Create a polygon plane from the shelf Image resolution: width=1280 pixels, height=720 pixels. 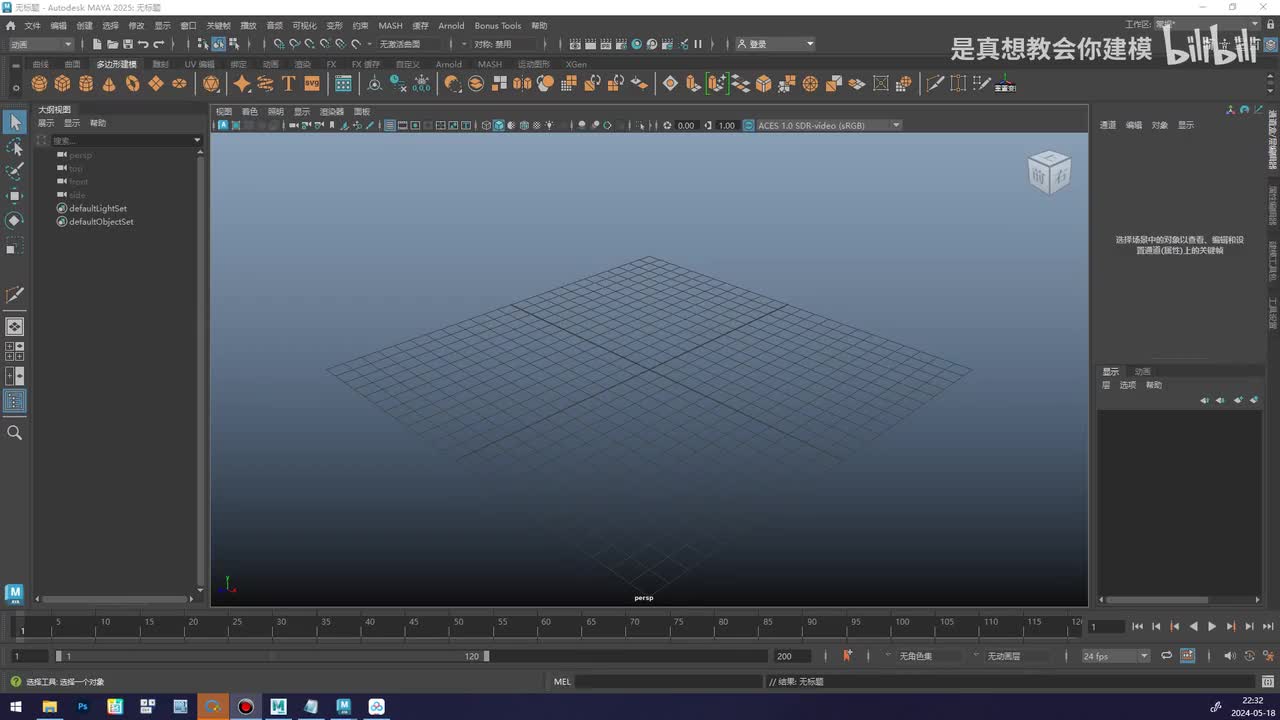pos(156,84)
